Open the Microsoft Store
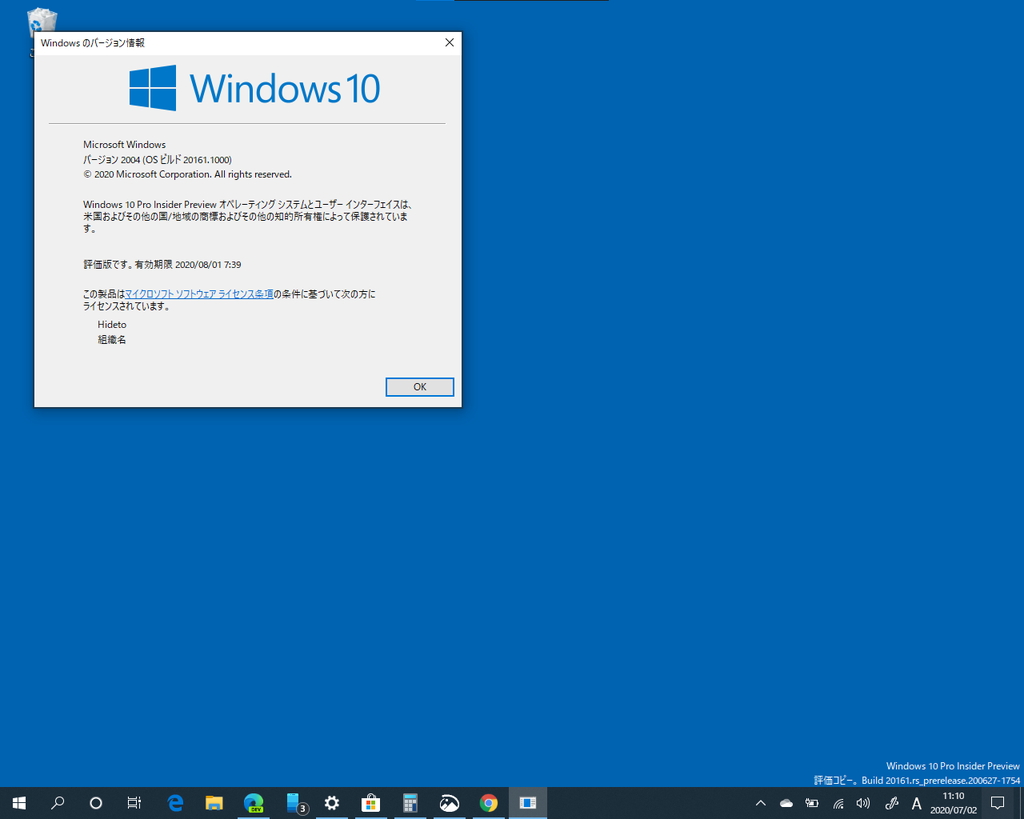This screenshot has width=1024, height=819. click(370, 803)
